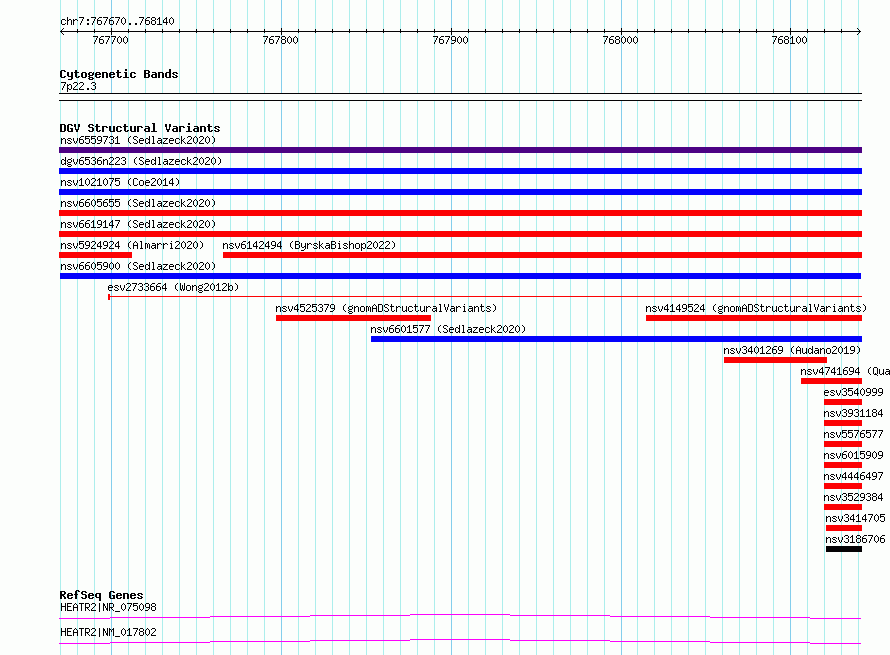Select the blue nsv6601577 variant bar
This screenshot has height=655, width=890.
click(x=616, y=339)
